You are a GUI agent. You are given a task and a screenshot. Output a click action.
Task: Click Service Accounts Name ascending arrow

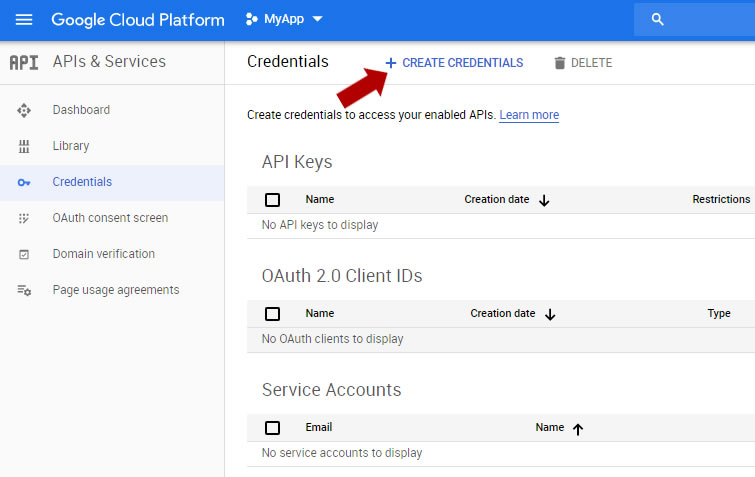(x=578, y=429)
